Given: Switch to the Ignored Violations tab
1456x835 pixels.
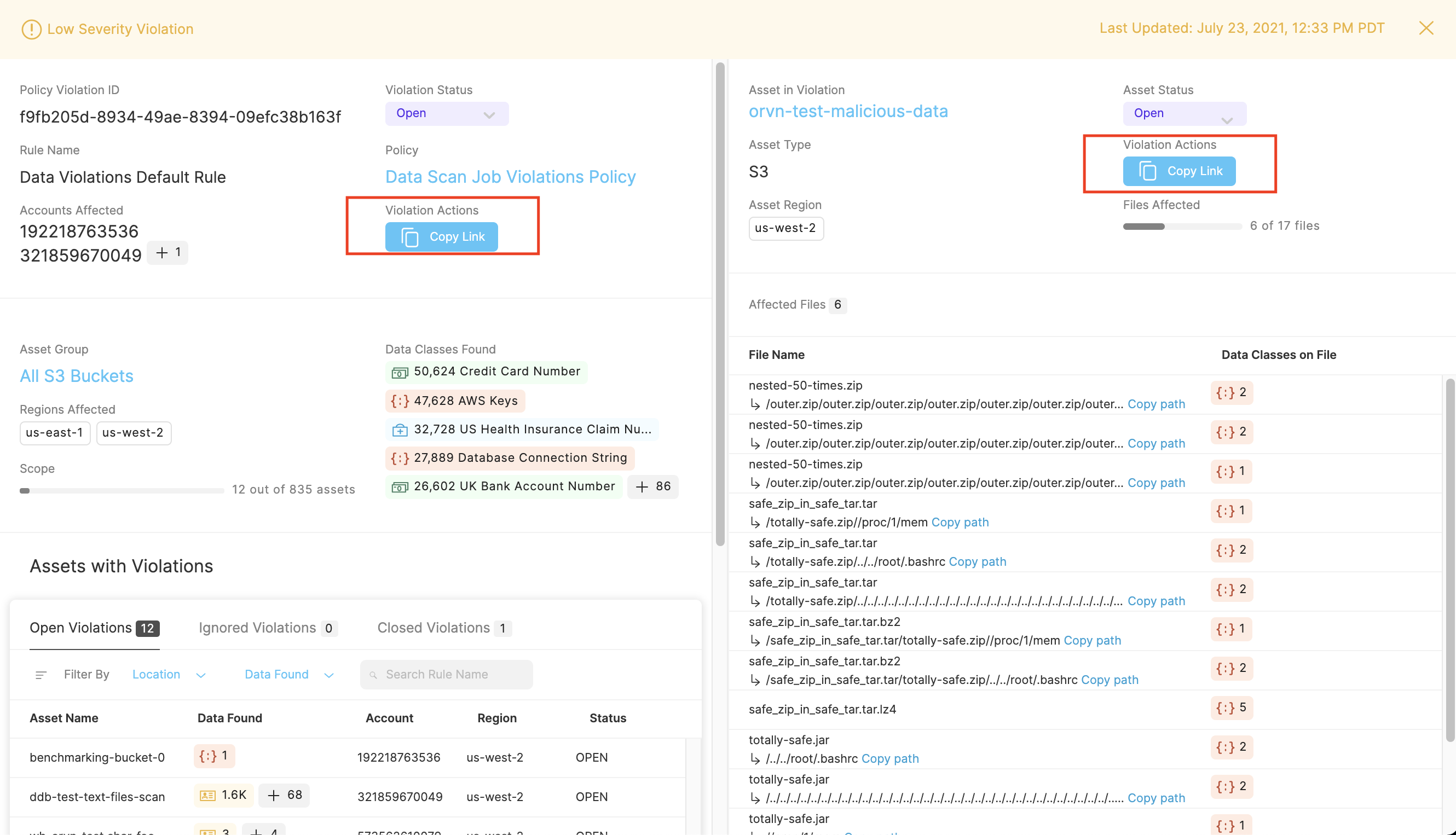Looking at the screenshot, I should click(267, 628).
